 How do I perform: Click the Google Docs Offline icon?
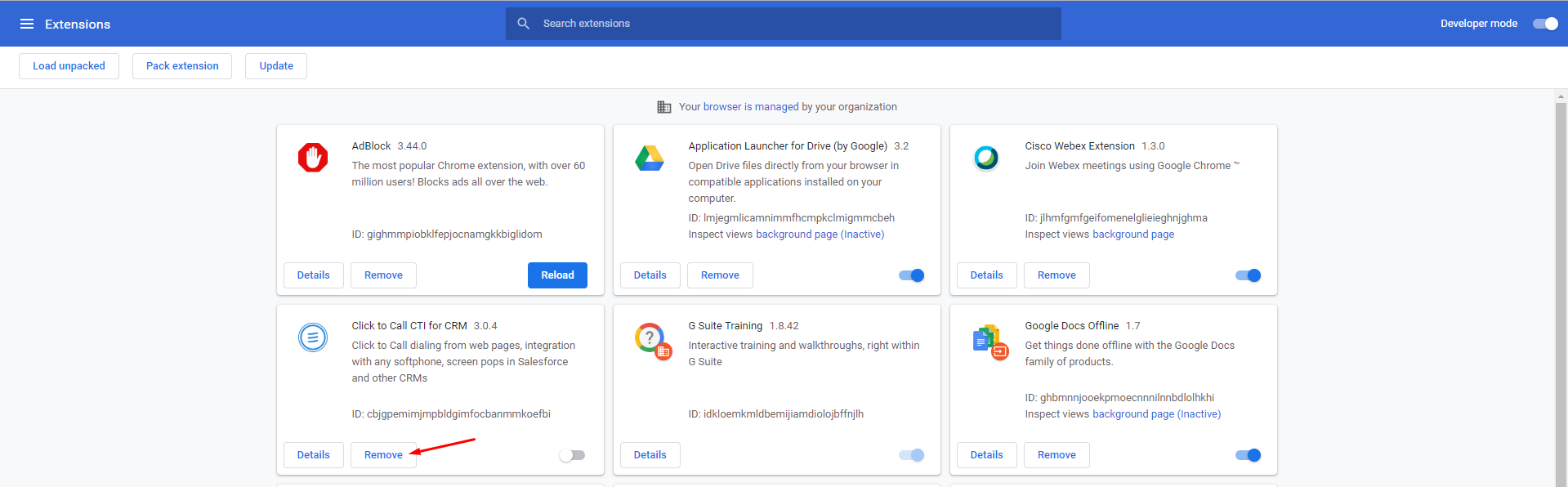990,342
